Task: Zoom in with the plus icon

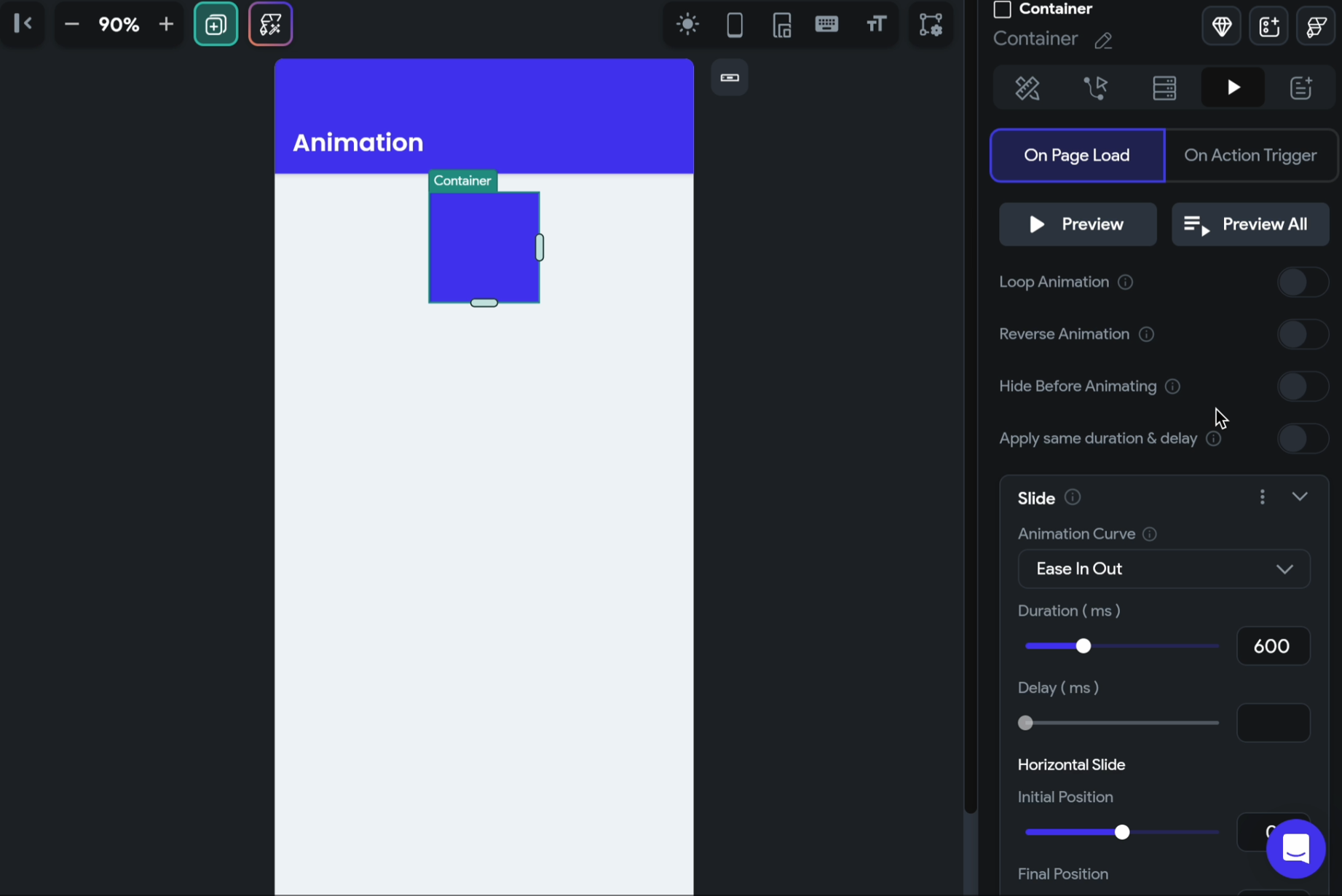Action: pyautogui.click(x=166, y=25)
